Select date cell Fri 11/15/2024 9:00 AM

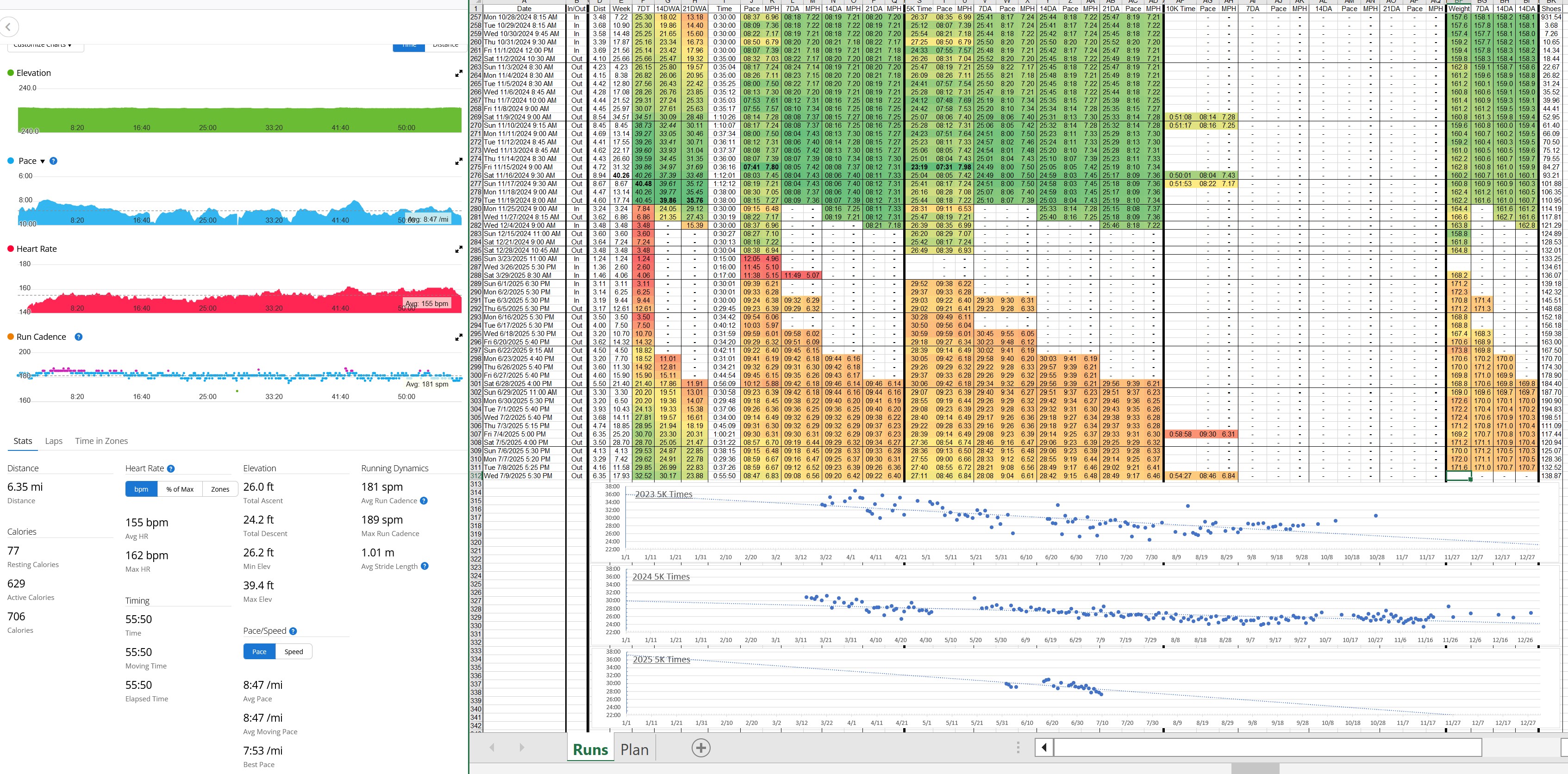pos(524,167)
